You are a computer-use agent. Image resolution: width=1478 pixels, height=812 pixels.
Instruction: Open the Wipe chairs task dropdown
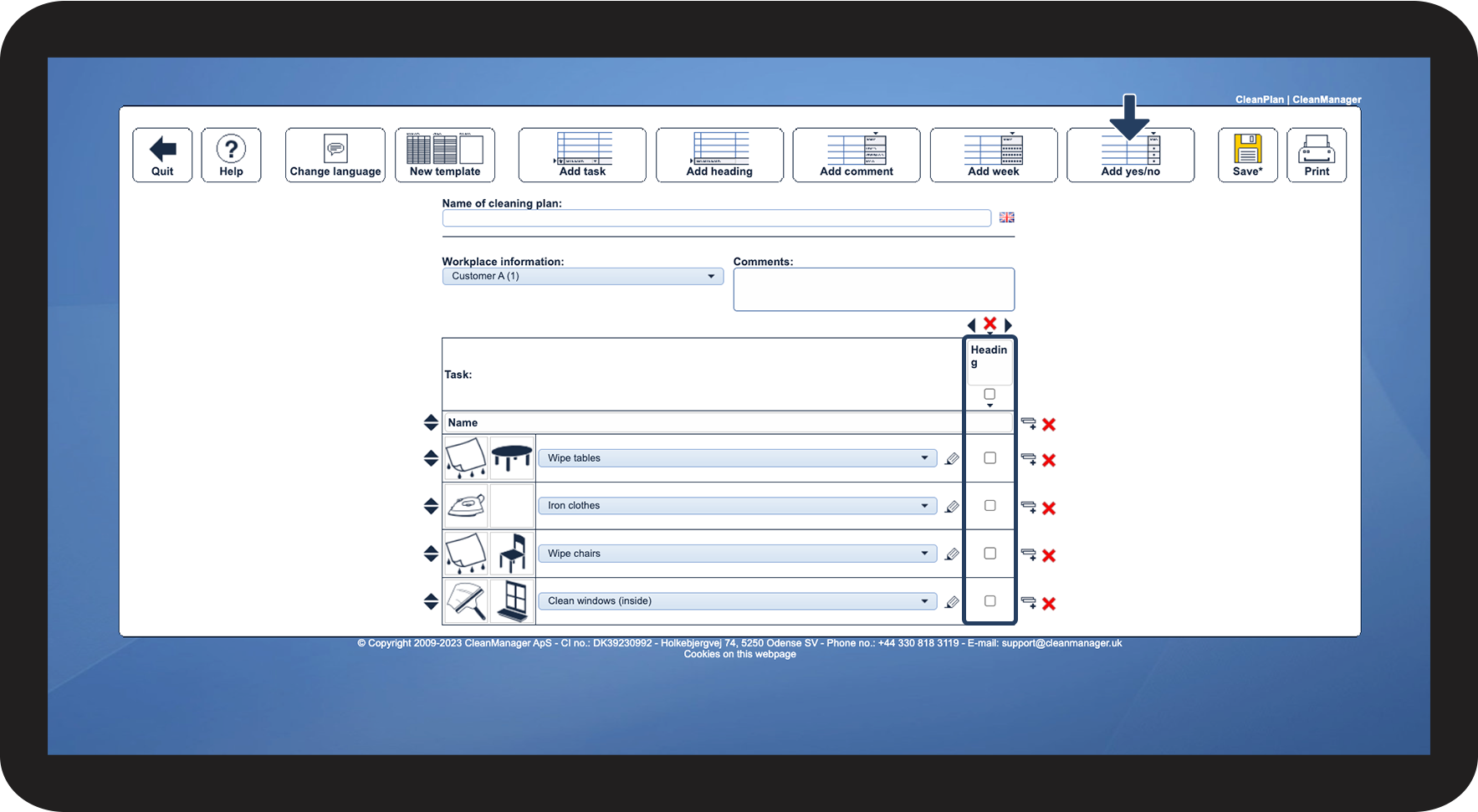click(738, 554)
